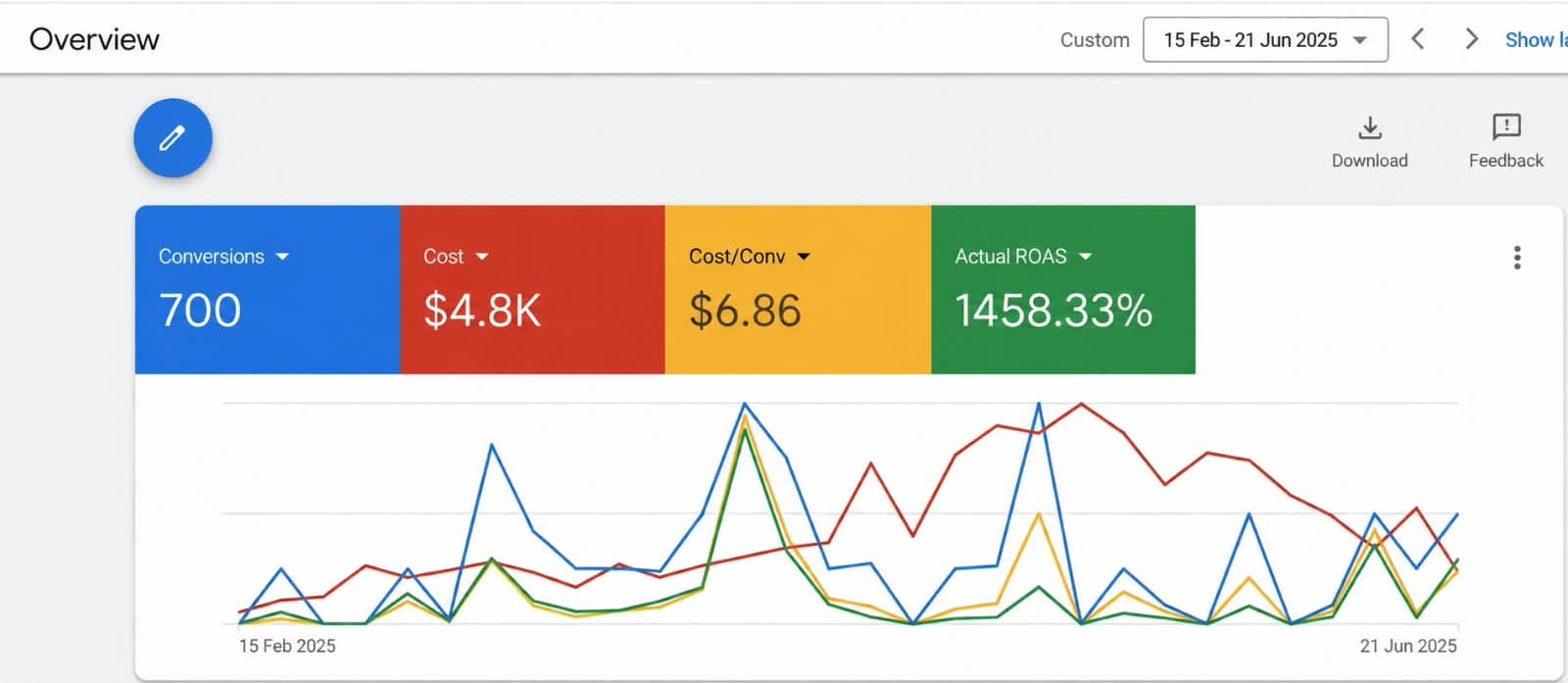Select the green Actual ROAS 1458.33% scorecard

tap(1063, 289)
